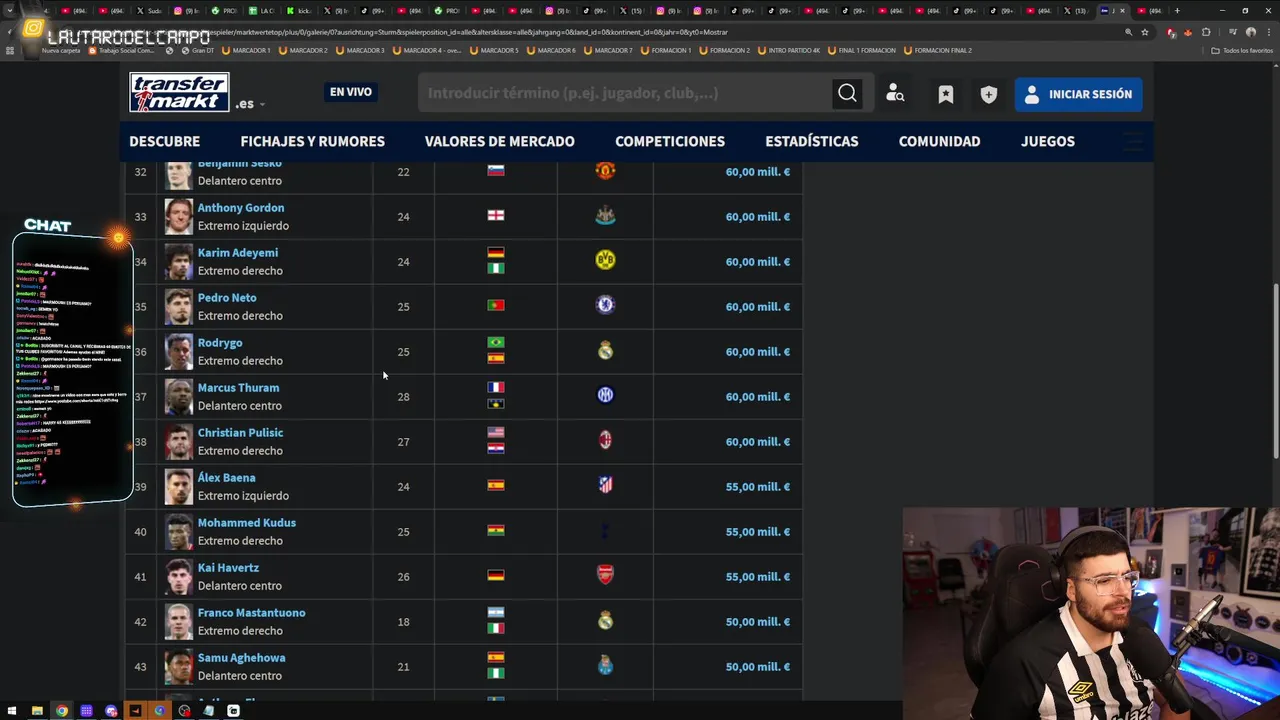
Task: Open the MARCADOR 1 bookmark
Action: (246, 50)
